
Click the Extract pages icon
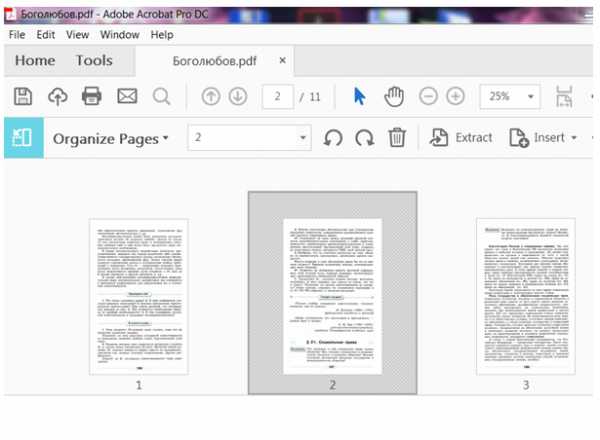[439, 138]
